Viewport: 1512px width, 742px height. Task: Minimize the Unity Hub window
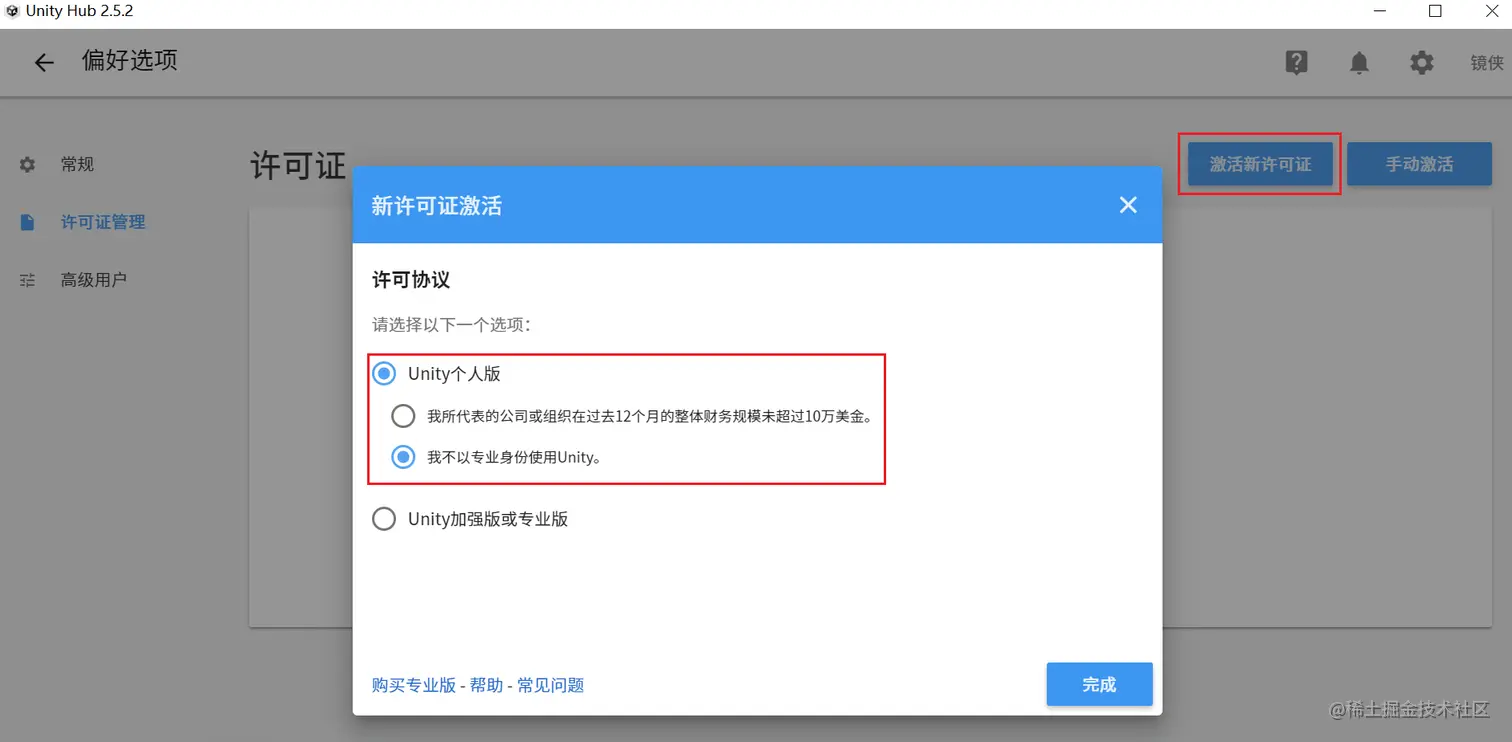pos(1379,11)
